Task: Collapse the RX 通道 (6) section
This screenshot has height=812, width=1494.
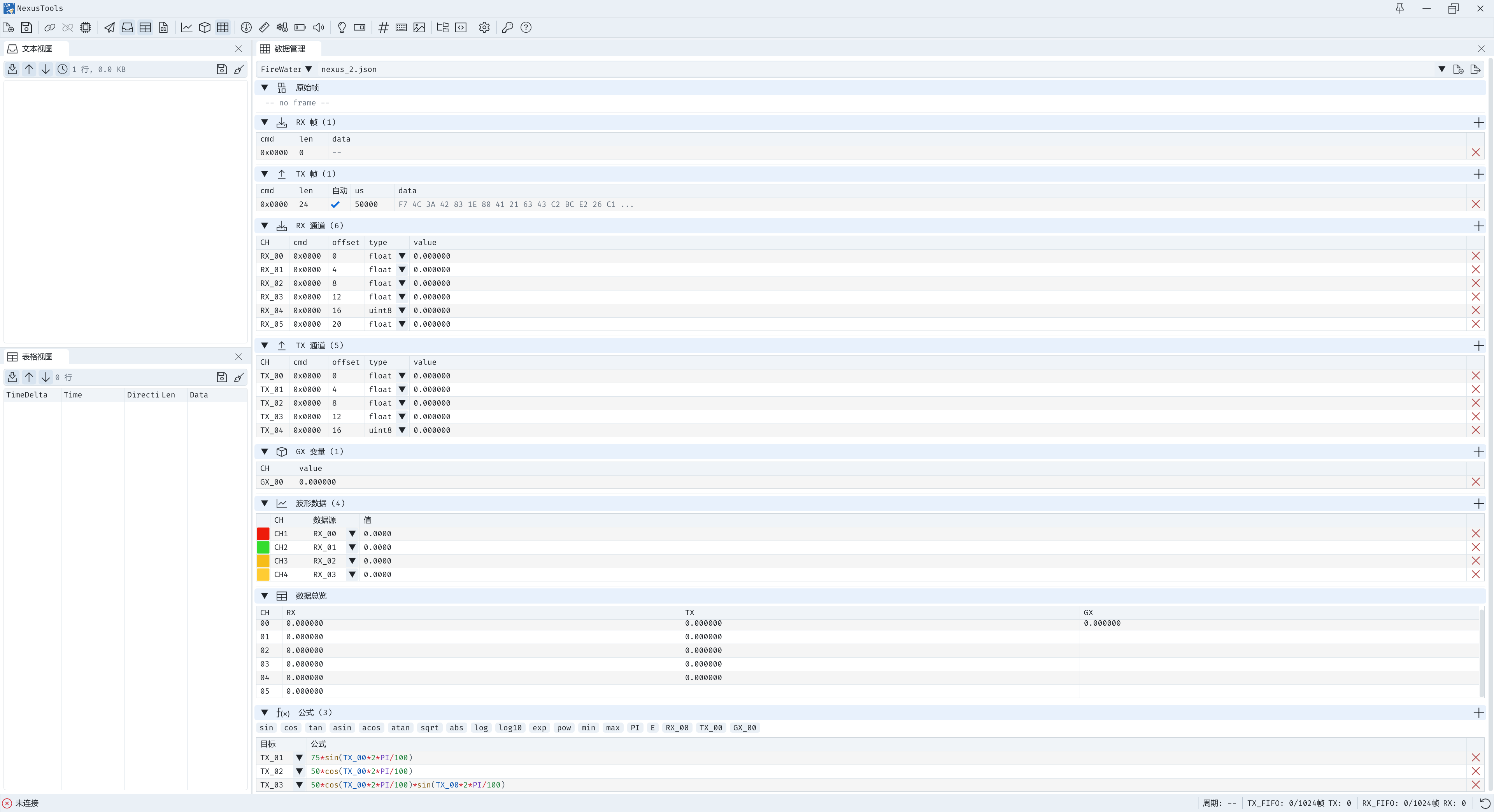Action: point(265,226)
